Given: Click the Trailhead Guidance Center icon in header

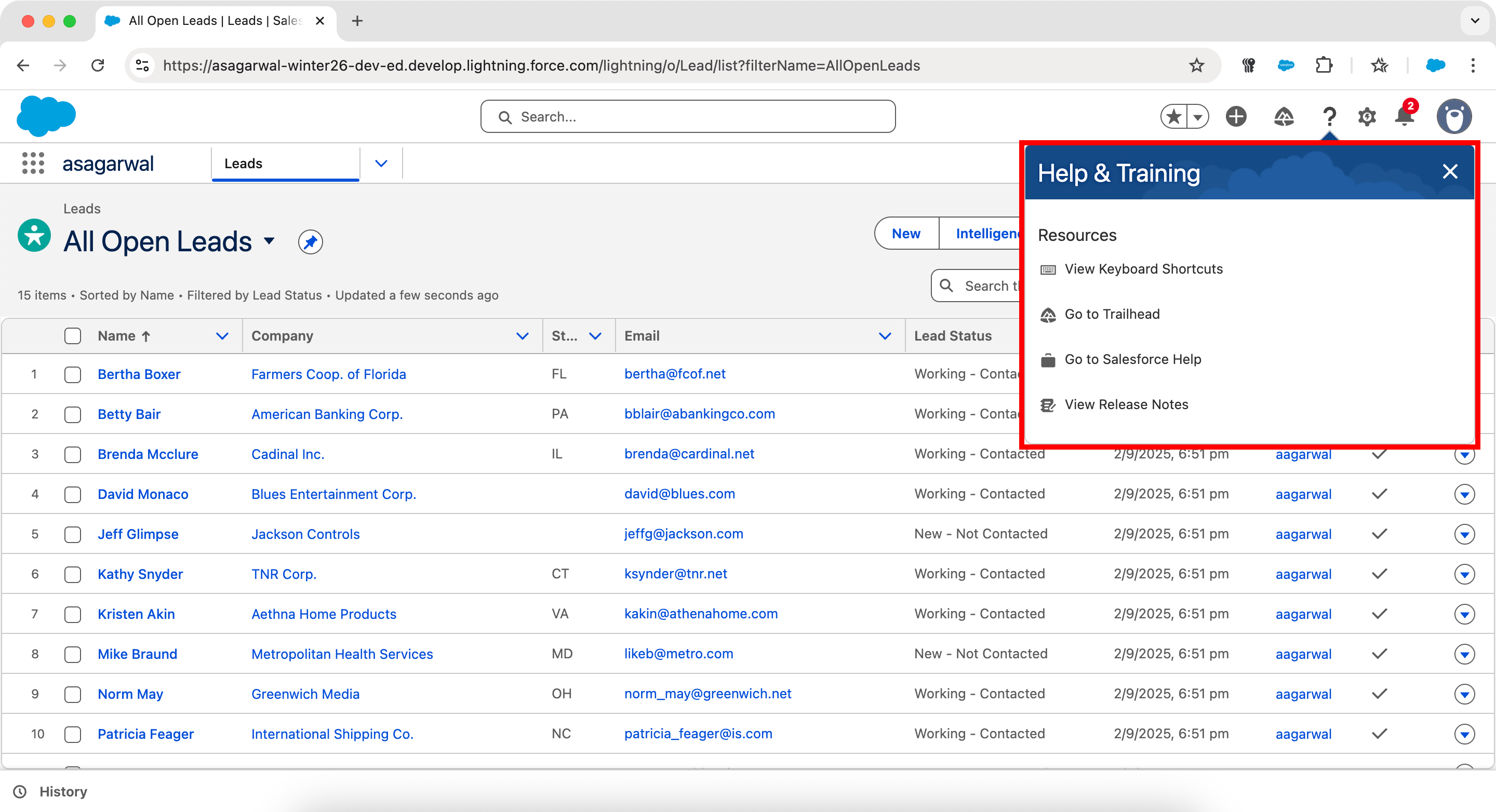Looking at the screenshot, I should (1284, 117).
